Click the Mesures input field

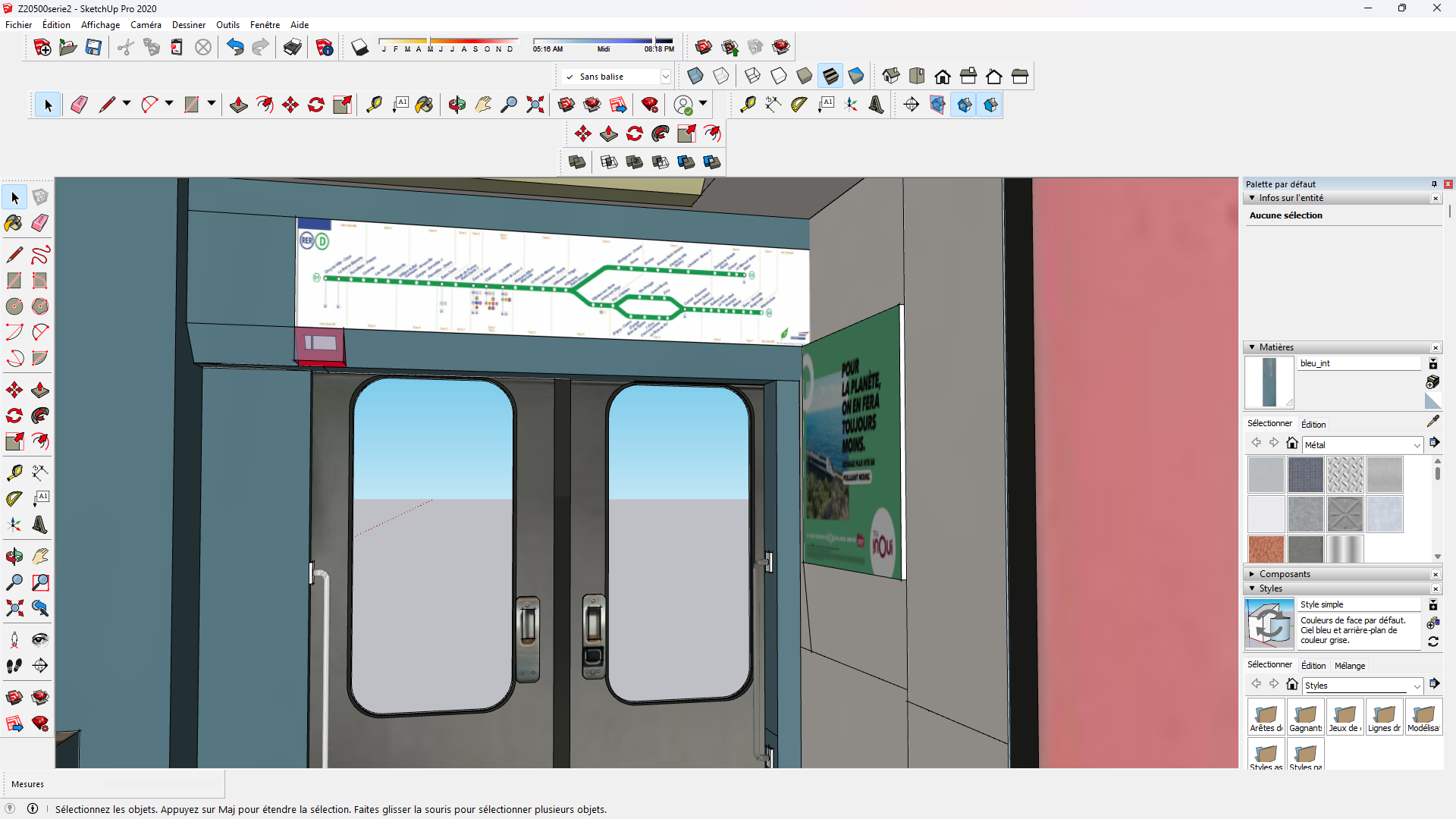click(x=163, y=784)
